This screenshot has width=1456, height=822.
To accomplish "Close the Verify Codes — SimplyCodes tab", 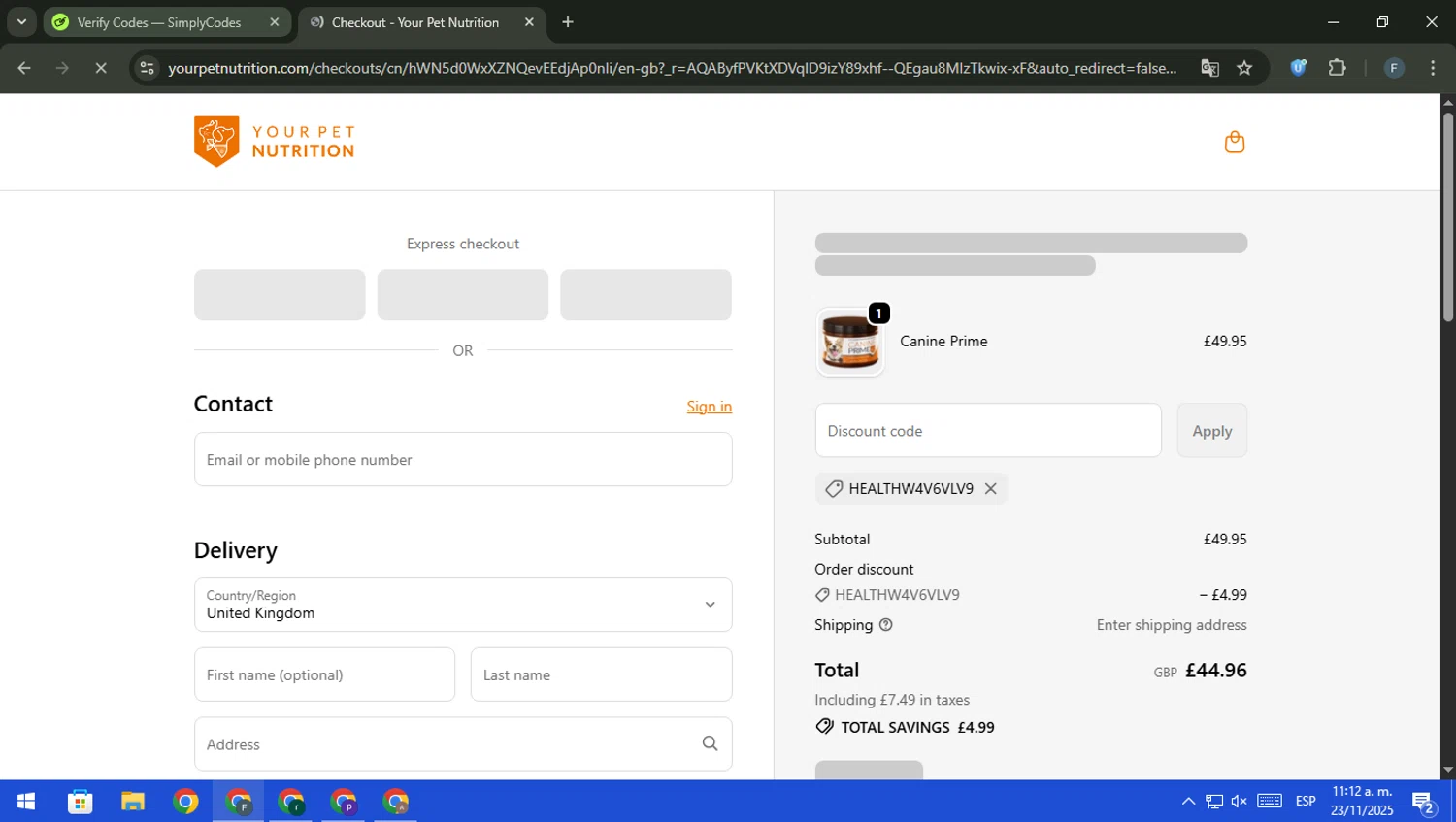I will point(274,22).
